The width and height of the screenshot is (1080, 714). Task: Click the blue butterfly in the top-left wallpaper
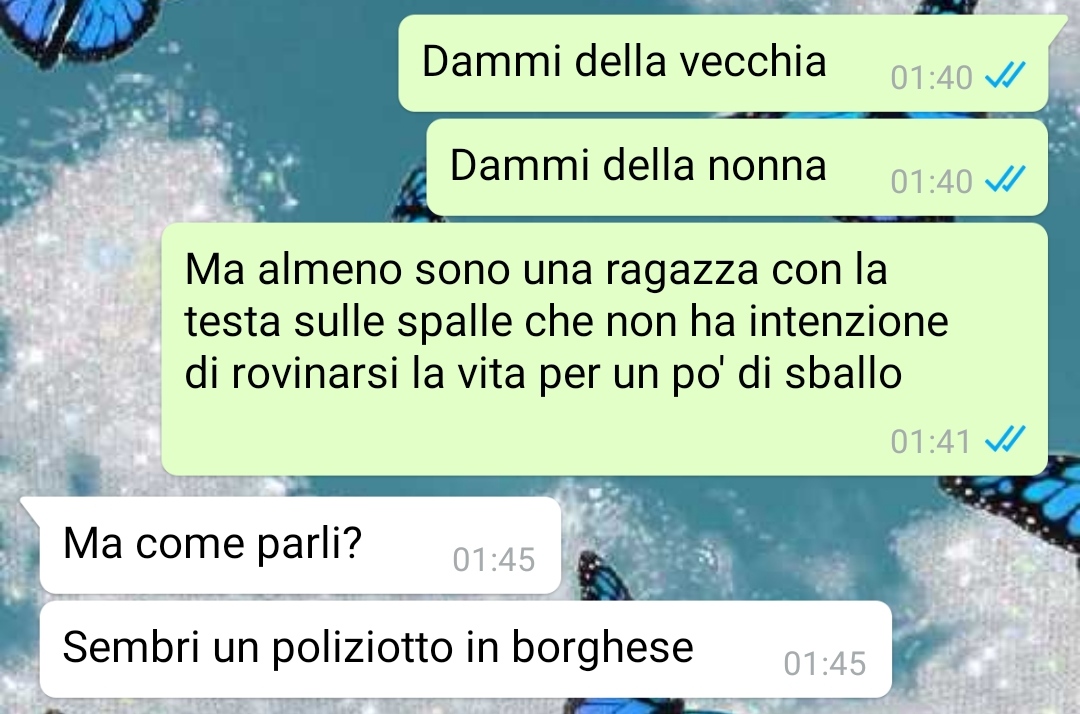[76, 28]
